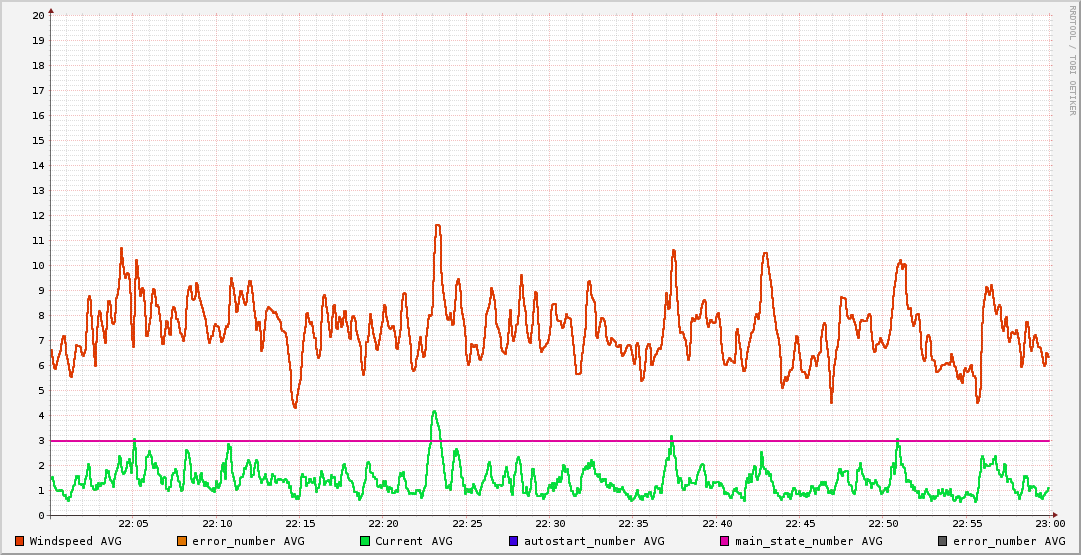The image size is (1081, 555).
Task: Click the Windspeed AVG legend label
Action: (x=75, y=541)
